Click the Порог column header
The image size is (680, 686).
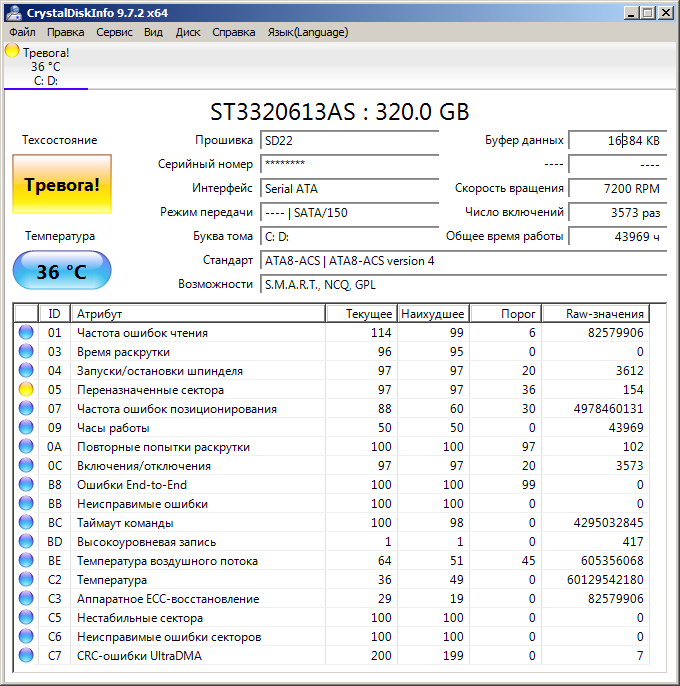(x=506, y=314)
